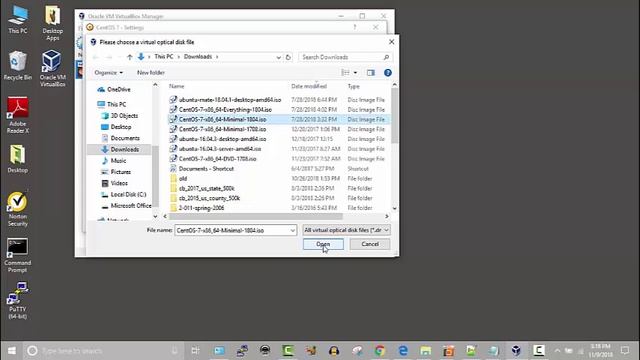Screen dimensions: 640x360
Task: Click the Open button
Action: (x=323, y=244)
